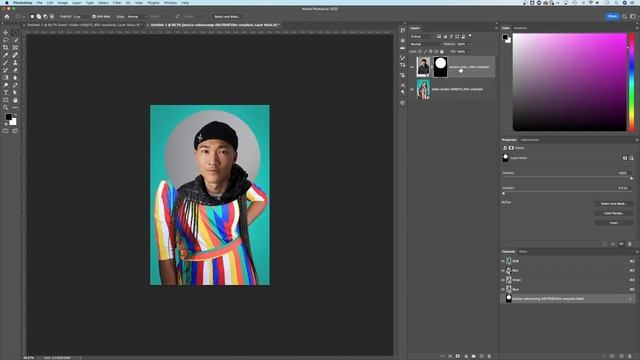Open the Window menu
Image resolution: width=640 pixels, height=360 pixels.
(x=170, y=2)
